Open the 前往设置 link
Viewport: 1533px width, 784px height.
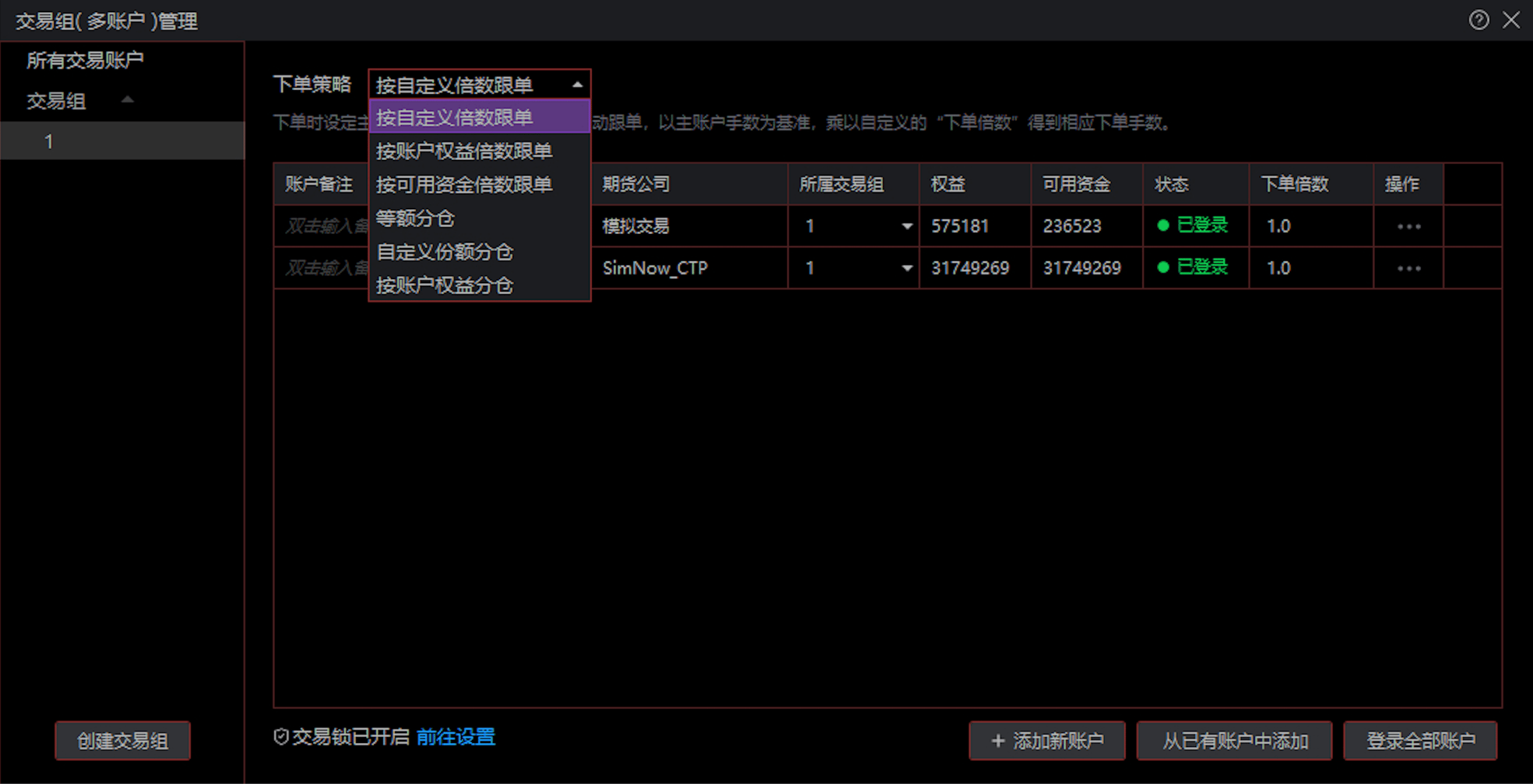[x=456, y=737]
